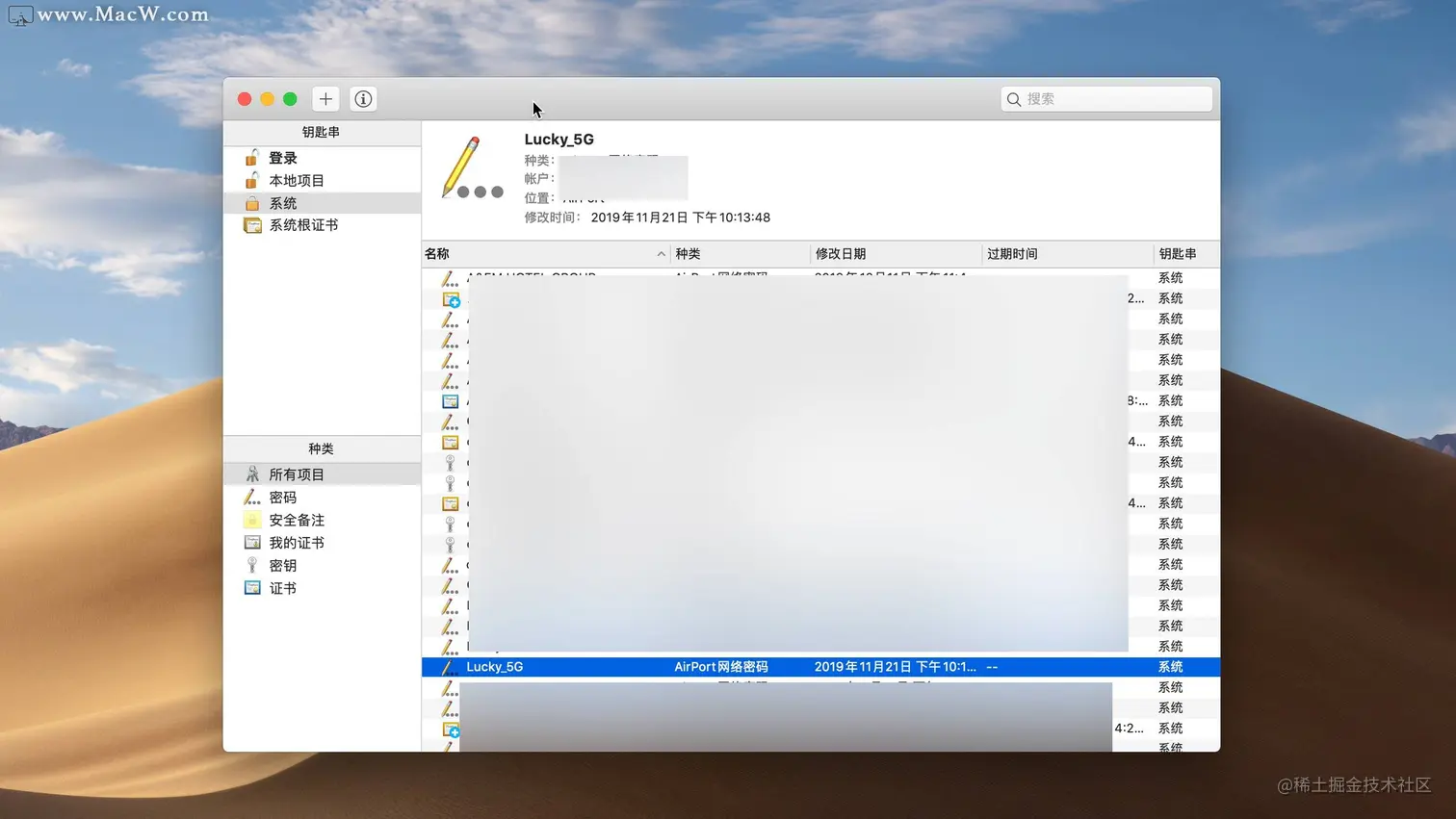
Task: Click 2019年11月21日 date cell in Lucky_5G row
Action: pos(895,667)
